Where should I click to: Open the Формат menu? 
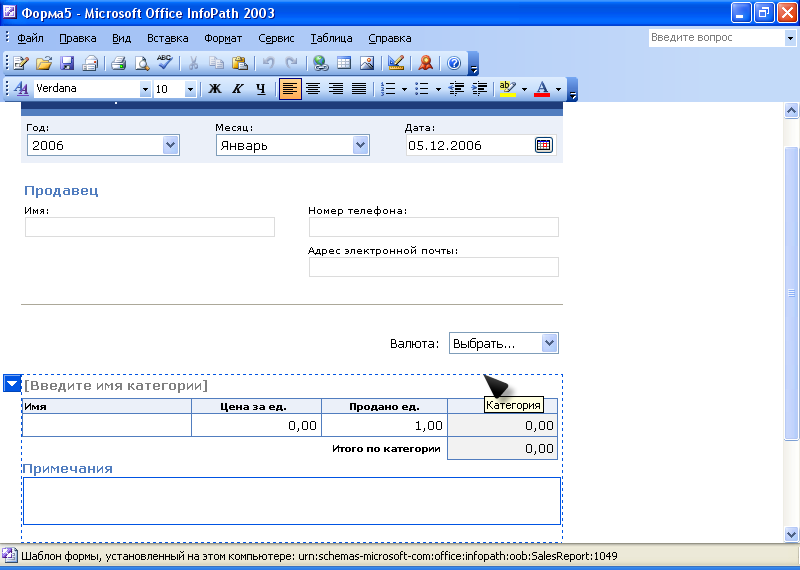point(222,38)
